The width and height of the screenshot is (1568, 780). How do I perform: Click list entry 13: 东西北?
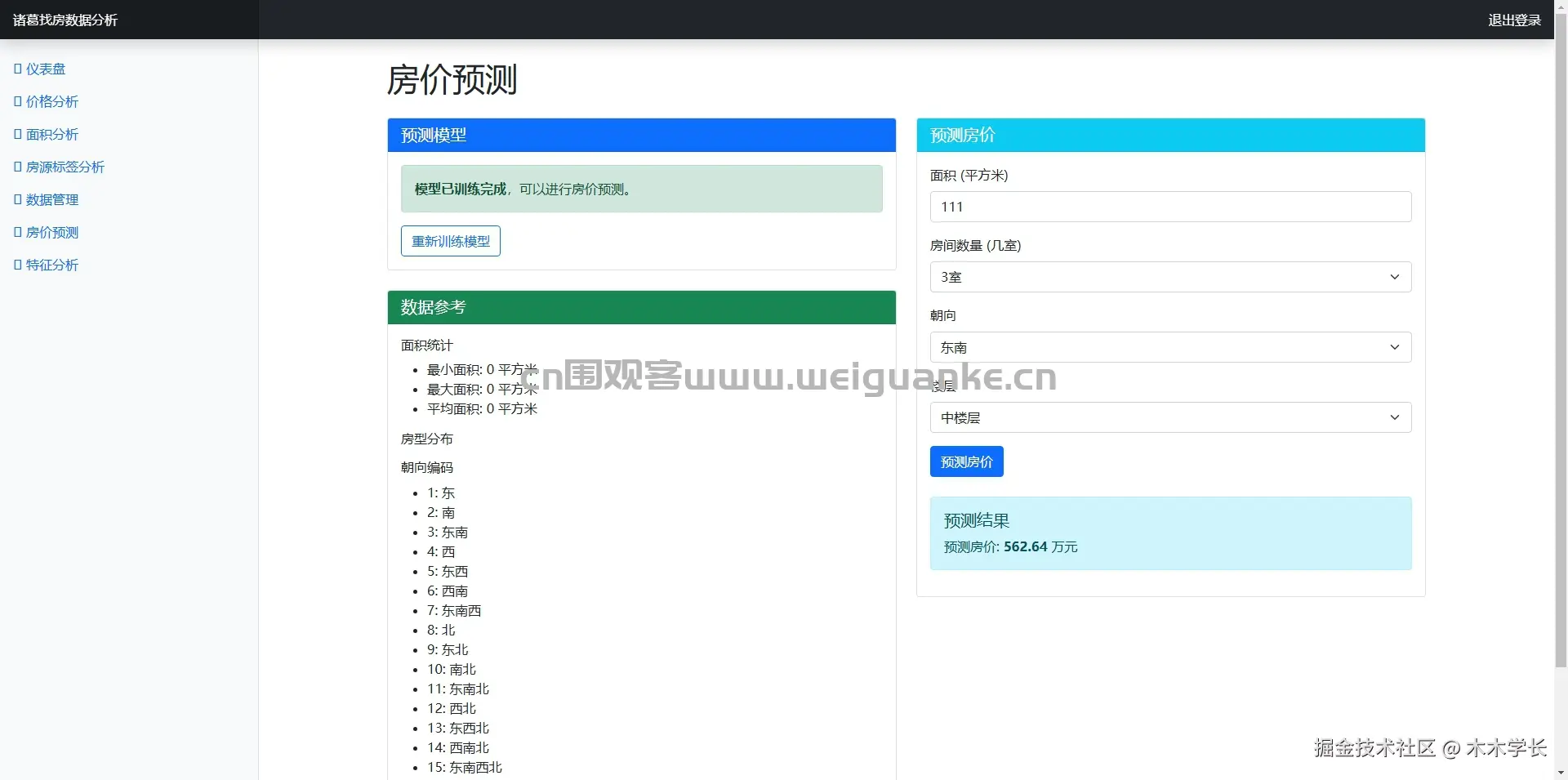(x=458, y=728)
